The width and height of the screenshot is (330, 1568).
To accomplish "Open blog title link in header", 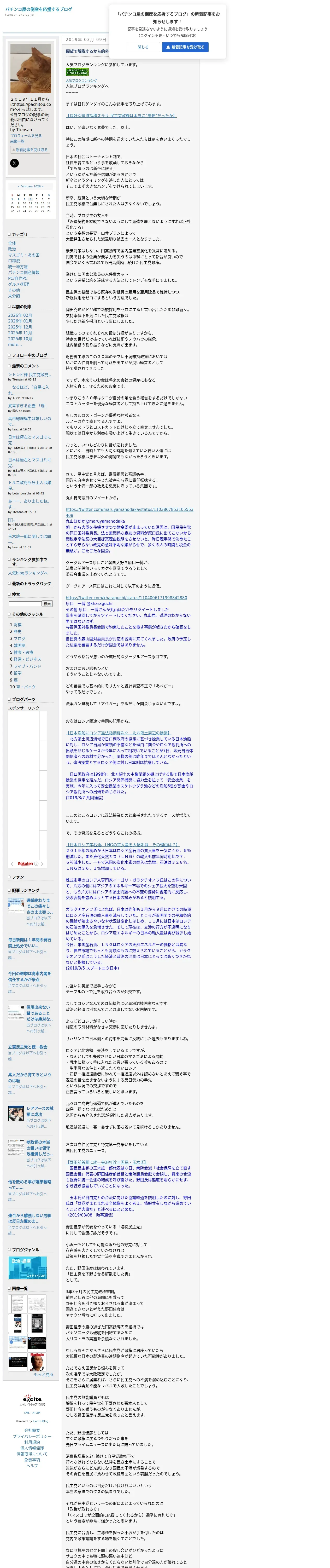I will tap(39, 10).
